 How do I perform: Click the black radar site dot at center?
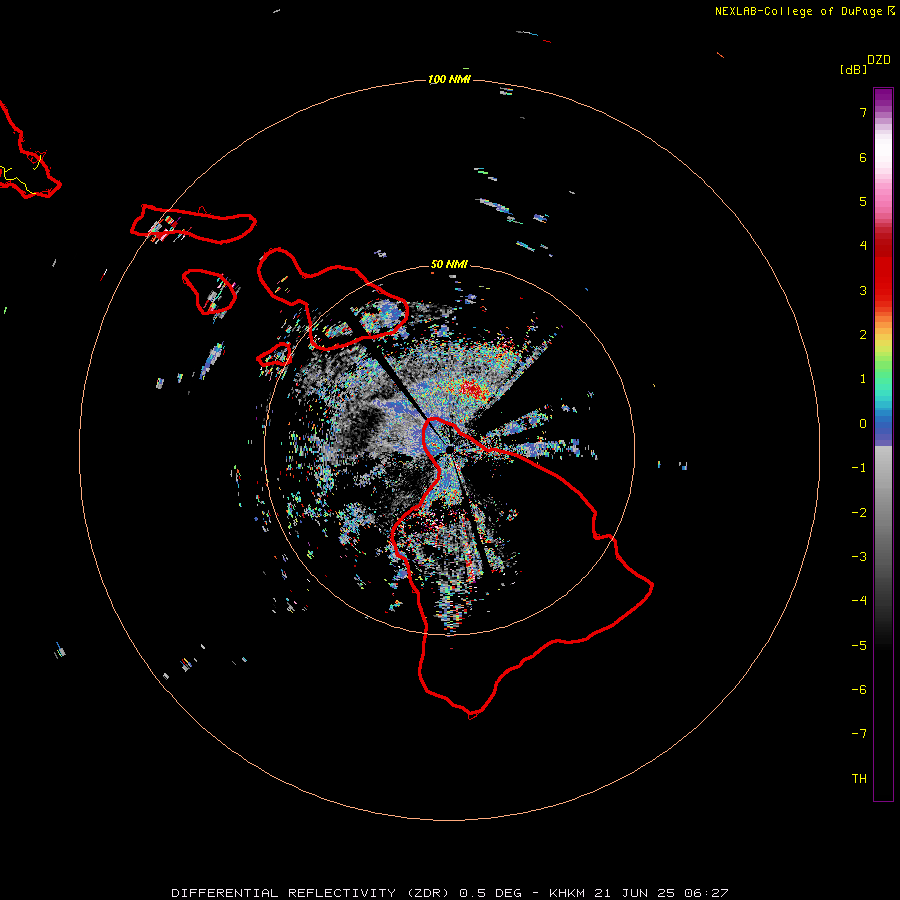(x=449, y=449)
